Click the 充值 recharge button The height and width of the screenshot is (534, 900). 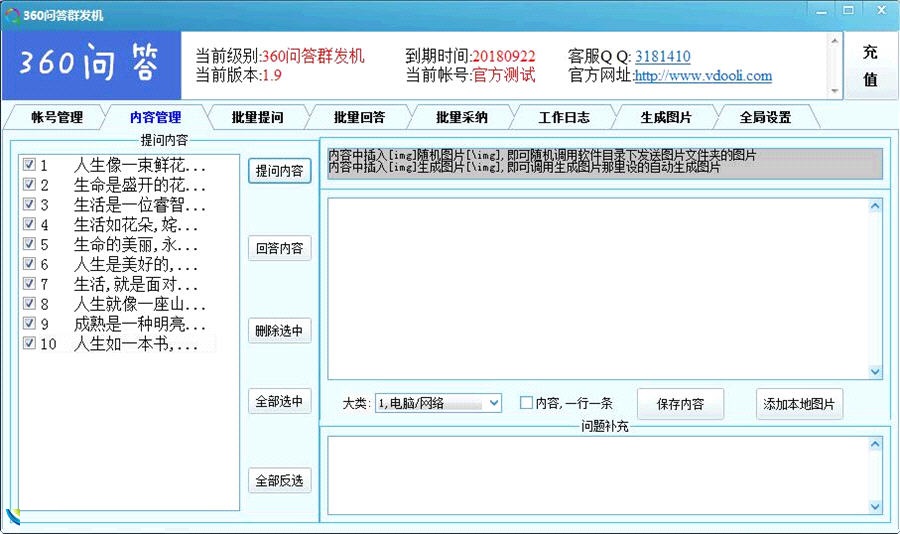pos(870,65)
